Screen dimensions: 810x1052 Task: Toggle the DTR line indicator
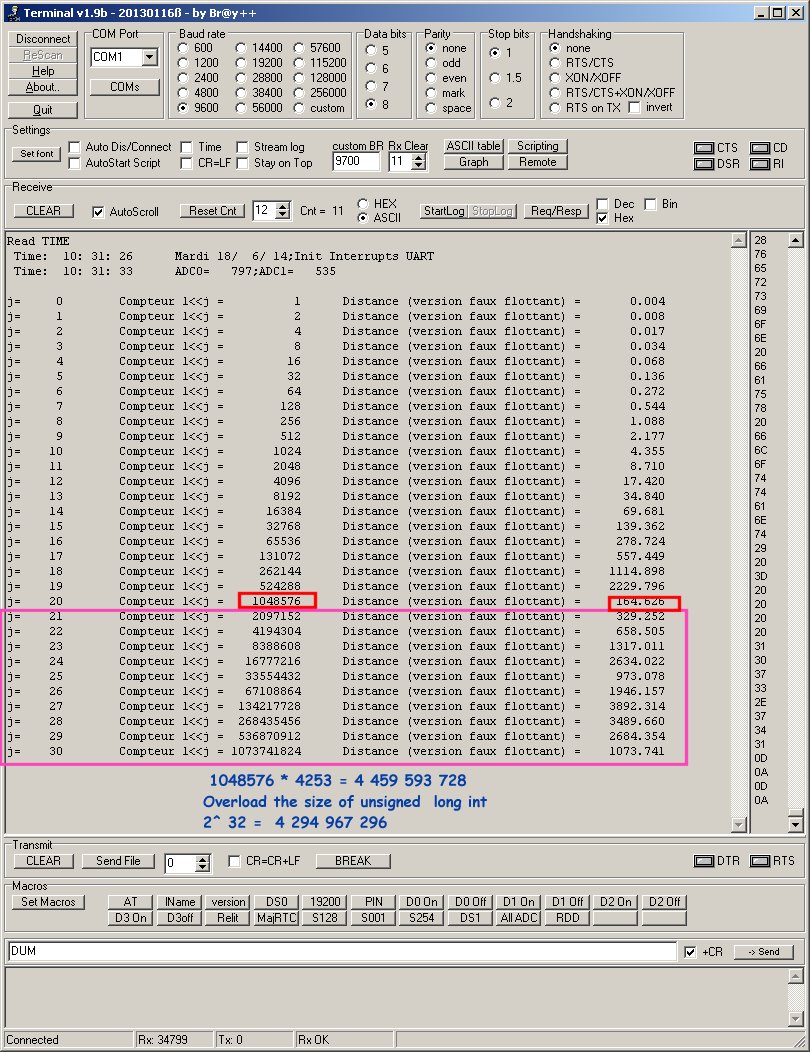704,861
